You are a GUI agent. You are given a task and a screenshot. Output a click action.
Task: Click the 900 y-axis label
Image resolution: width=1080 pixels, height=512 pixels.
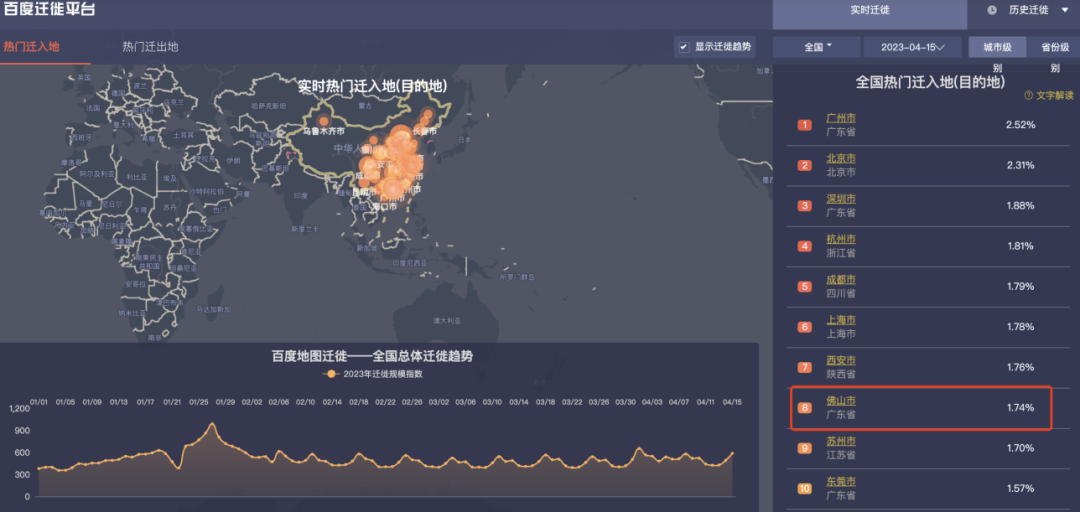[x=24, y=430]
